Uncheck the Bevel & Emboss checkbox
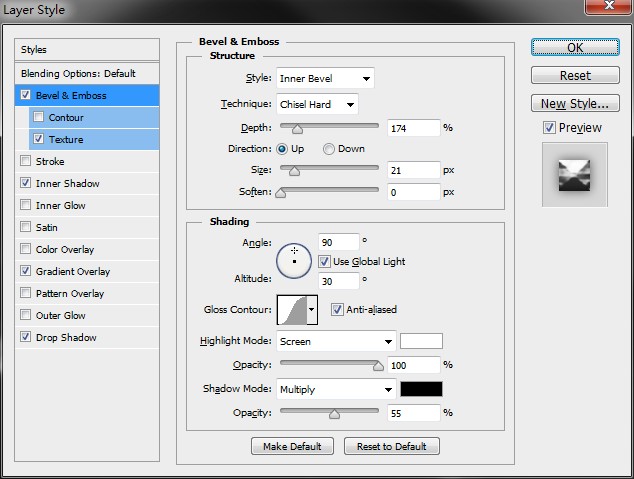This screenshot has width=634, height=479. (x=25, y=95)
